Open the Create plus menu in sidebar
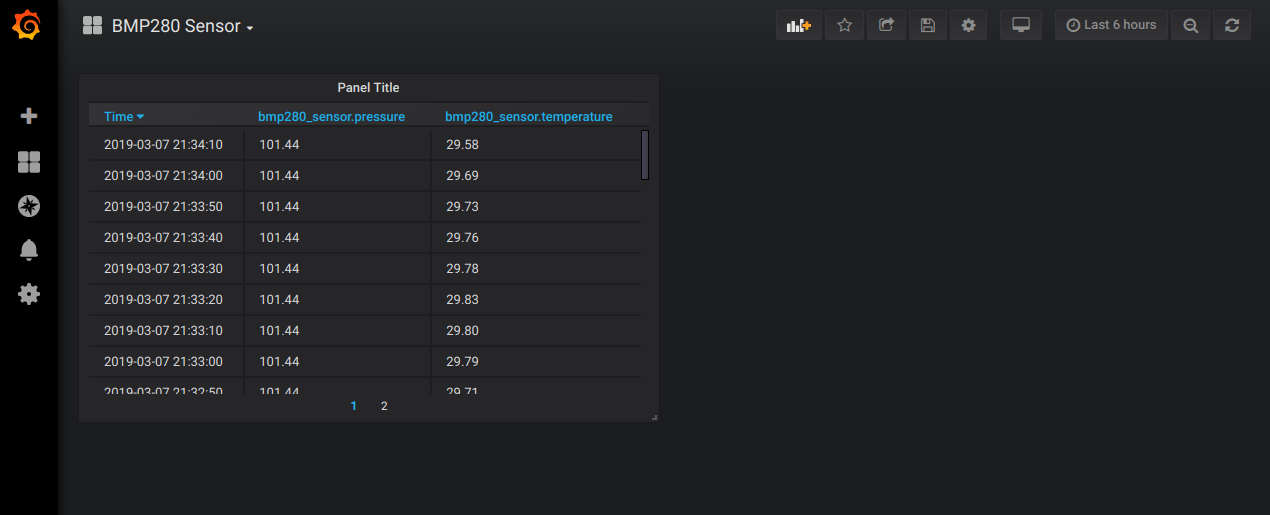The width and height of the screenshot is (1270, 515). 29,116
